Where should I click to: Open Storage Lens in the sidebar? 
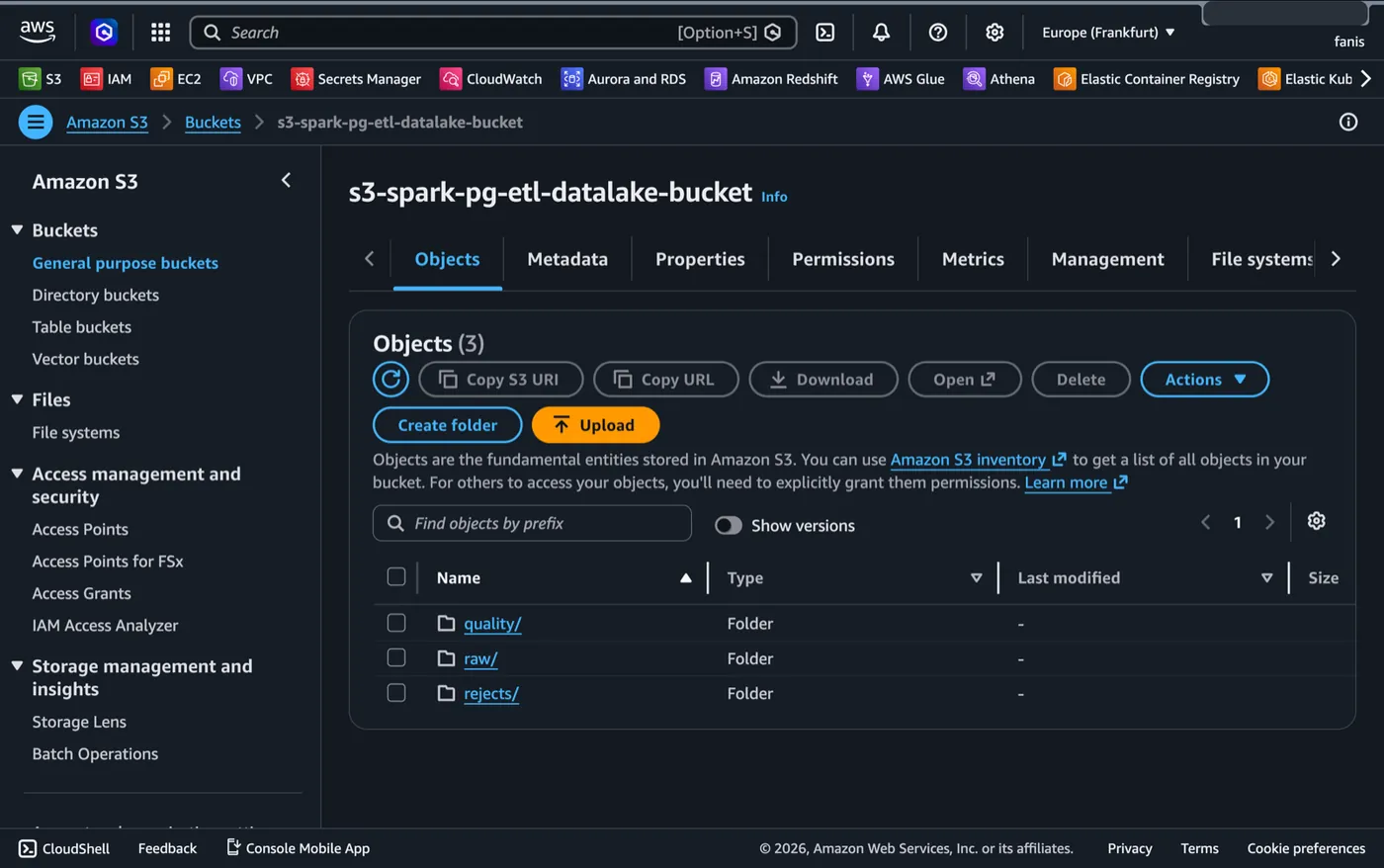pos(79,722)
